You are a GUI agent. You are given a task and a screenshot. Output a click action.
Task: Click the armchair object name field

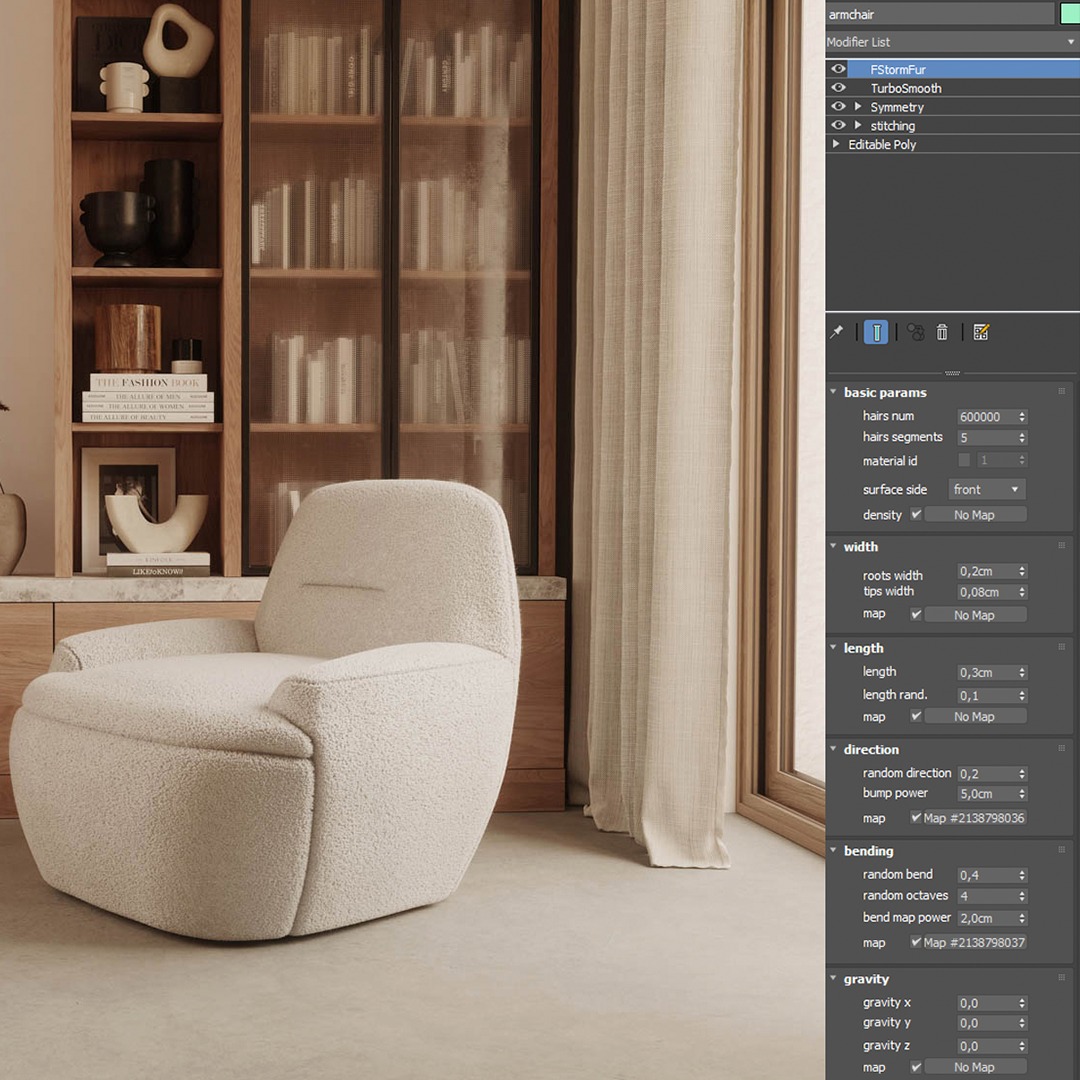pos(939,14)
